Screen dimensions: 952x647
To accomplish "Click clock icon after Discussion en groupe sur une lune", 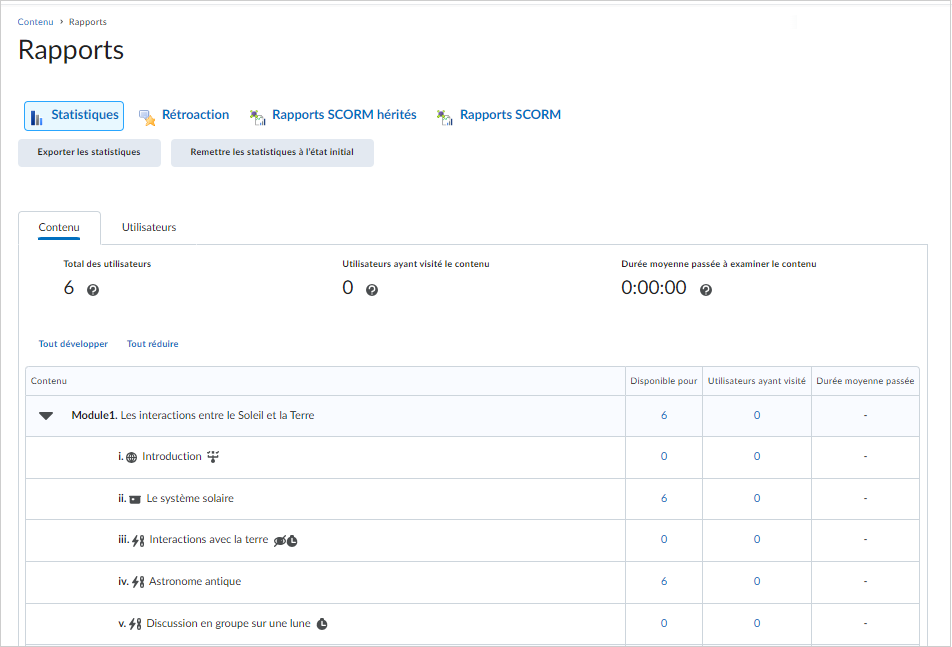I will [x=322, y=624].
